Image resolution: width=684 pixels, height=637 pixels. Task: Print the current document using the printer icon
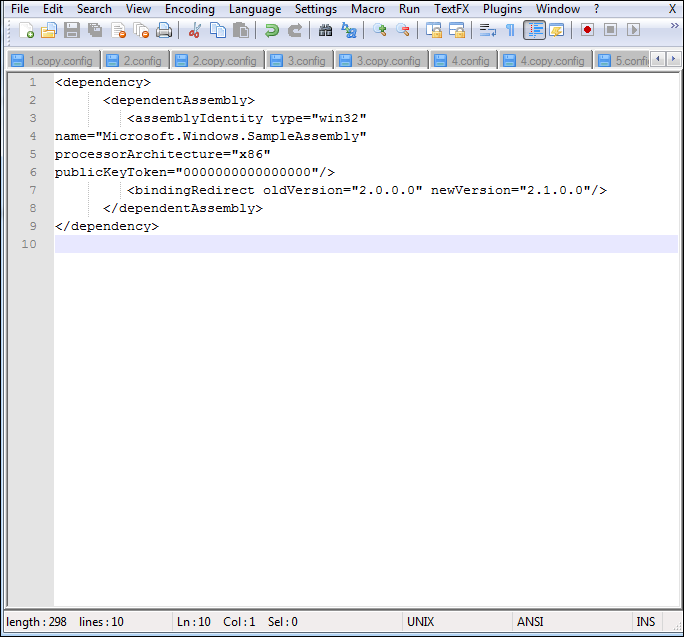164,30
